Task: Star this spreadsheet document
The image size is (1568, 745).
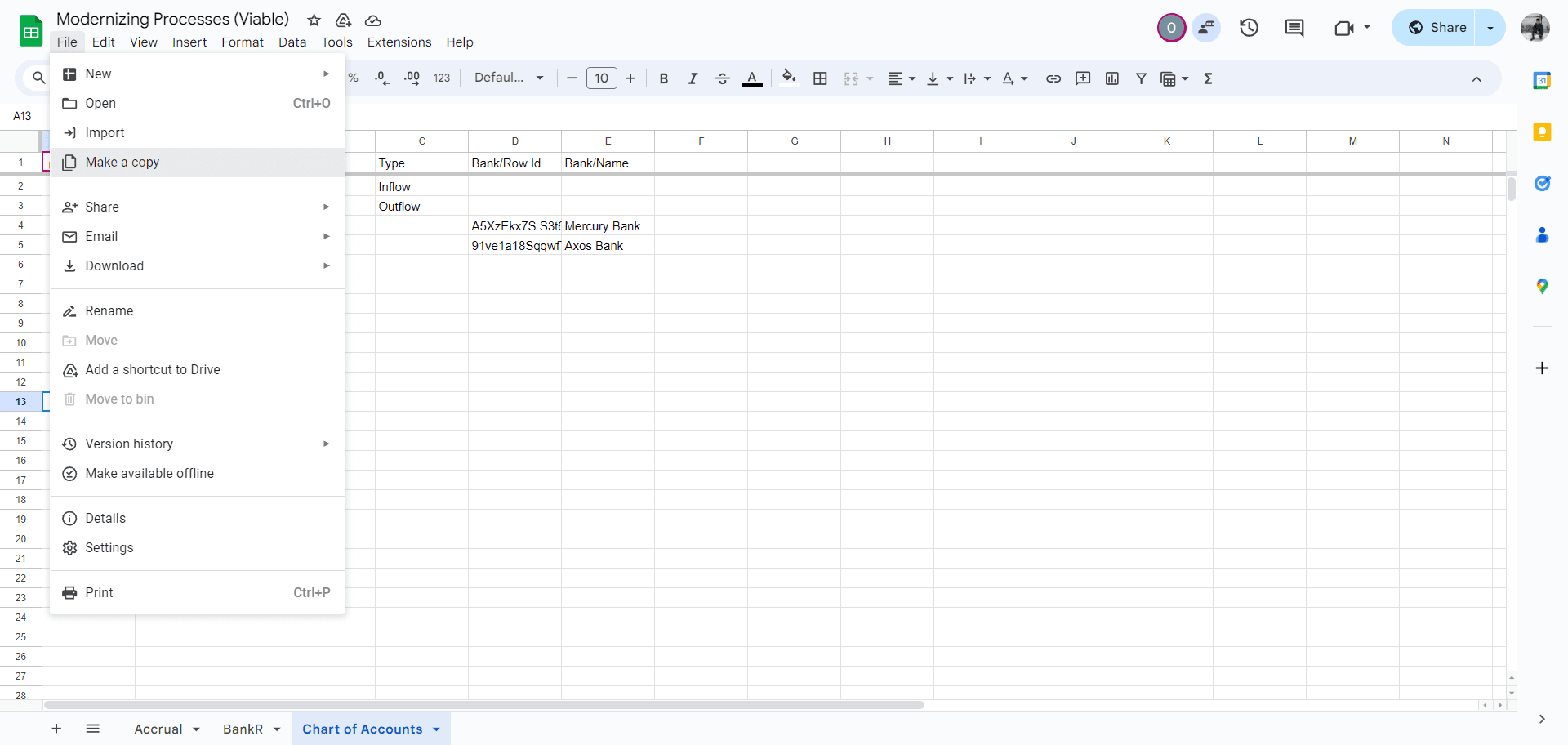Action: (x=314, y=20)
